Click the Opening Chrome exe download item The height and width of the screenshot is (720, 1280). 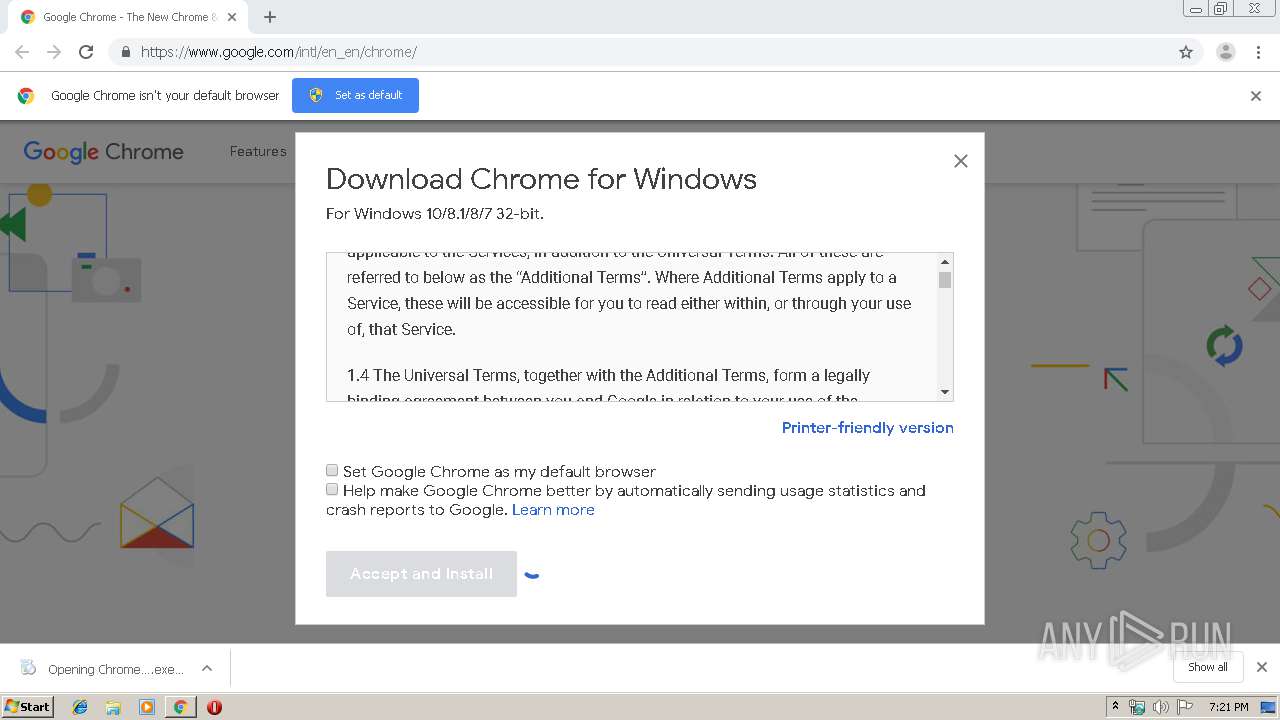[103, 669]
